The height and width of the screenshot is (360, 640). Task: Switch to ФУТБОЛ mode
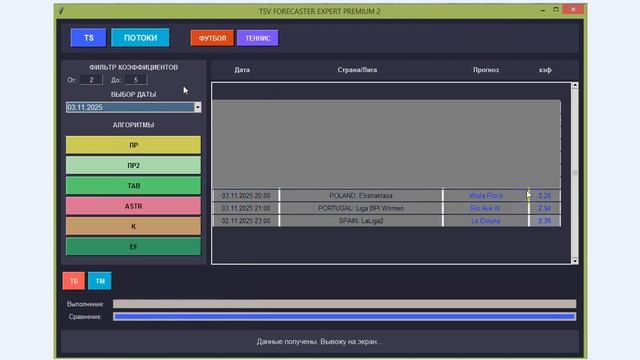(x=212, y=38)
